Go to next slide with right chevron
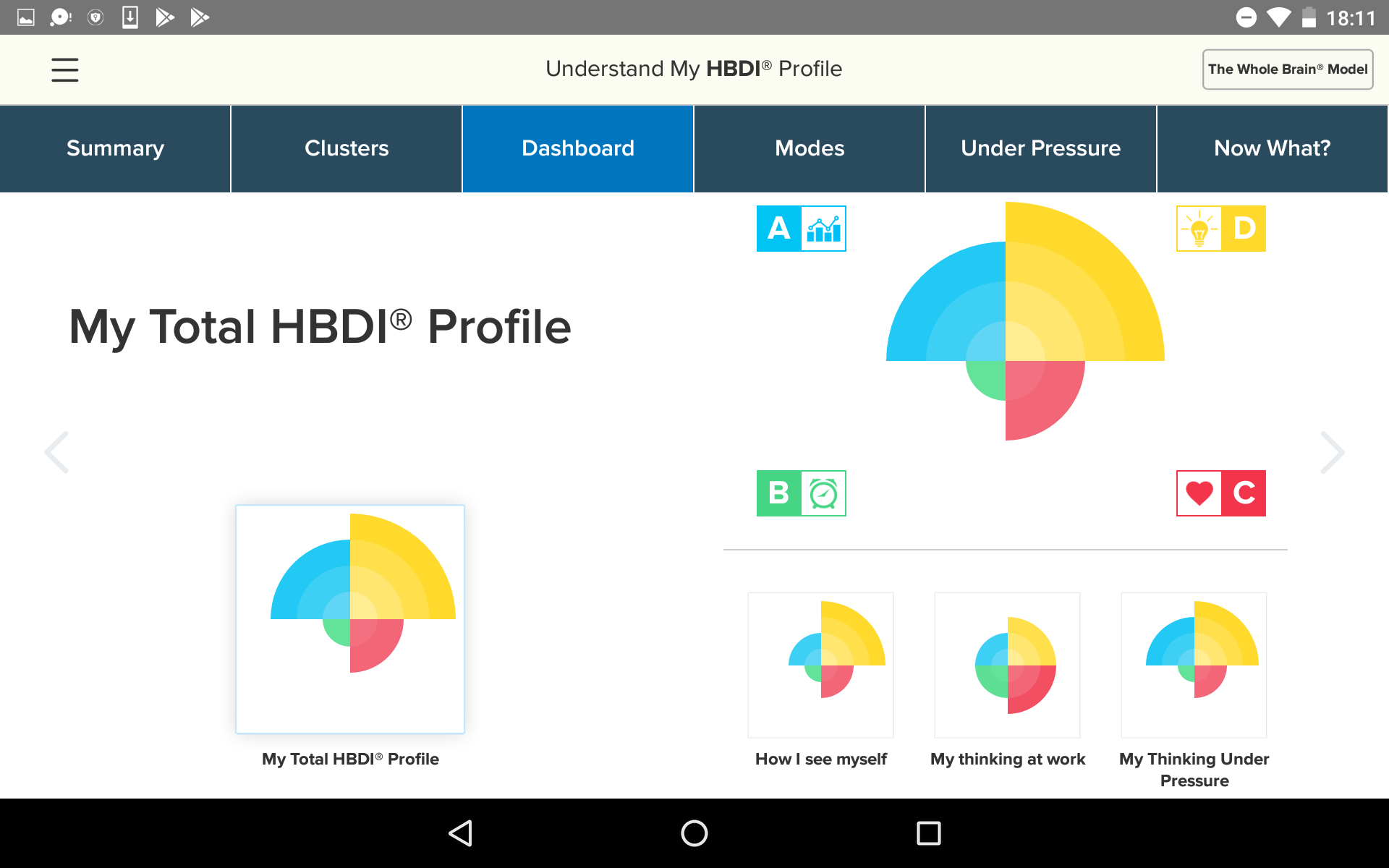This screenshot has width=1389, height=868. pos(1332,453)
